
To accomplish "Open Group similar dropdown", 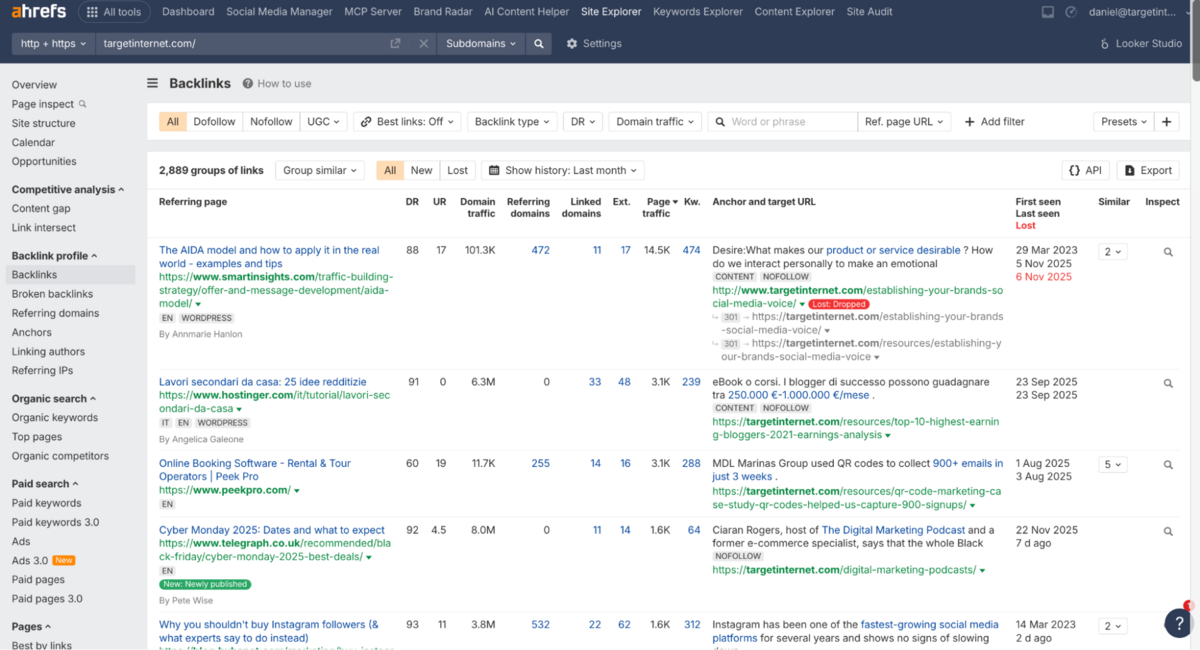I will click(x=320, y=171).
